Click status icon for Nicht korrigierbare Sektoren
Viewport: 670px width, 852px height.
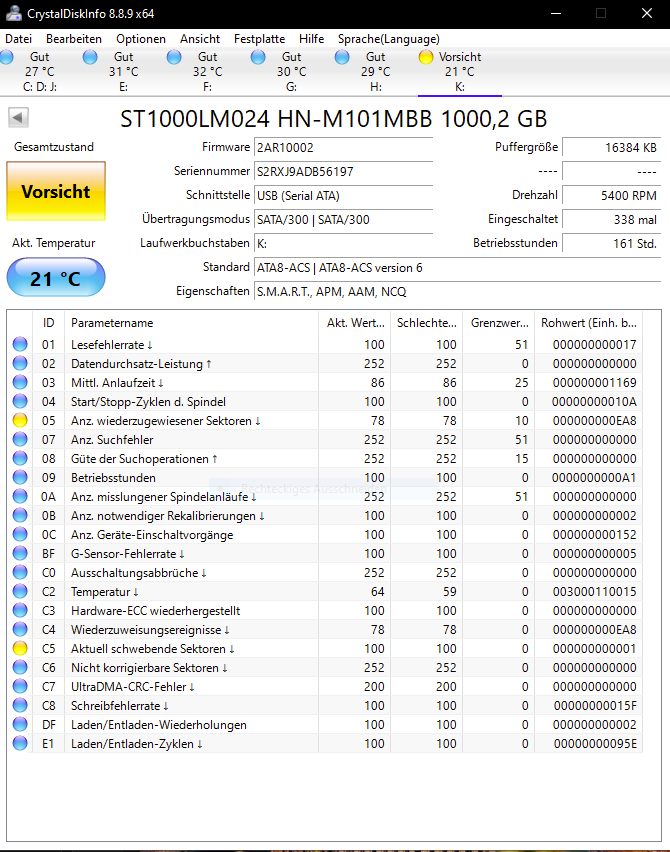20,667
